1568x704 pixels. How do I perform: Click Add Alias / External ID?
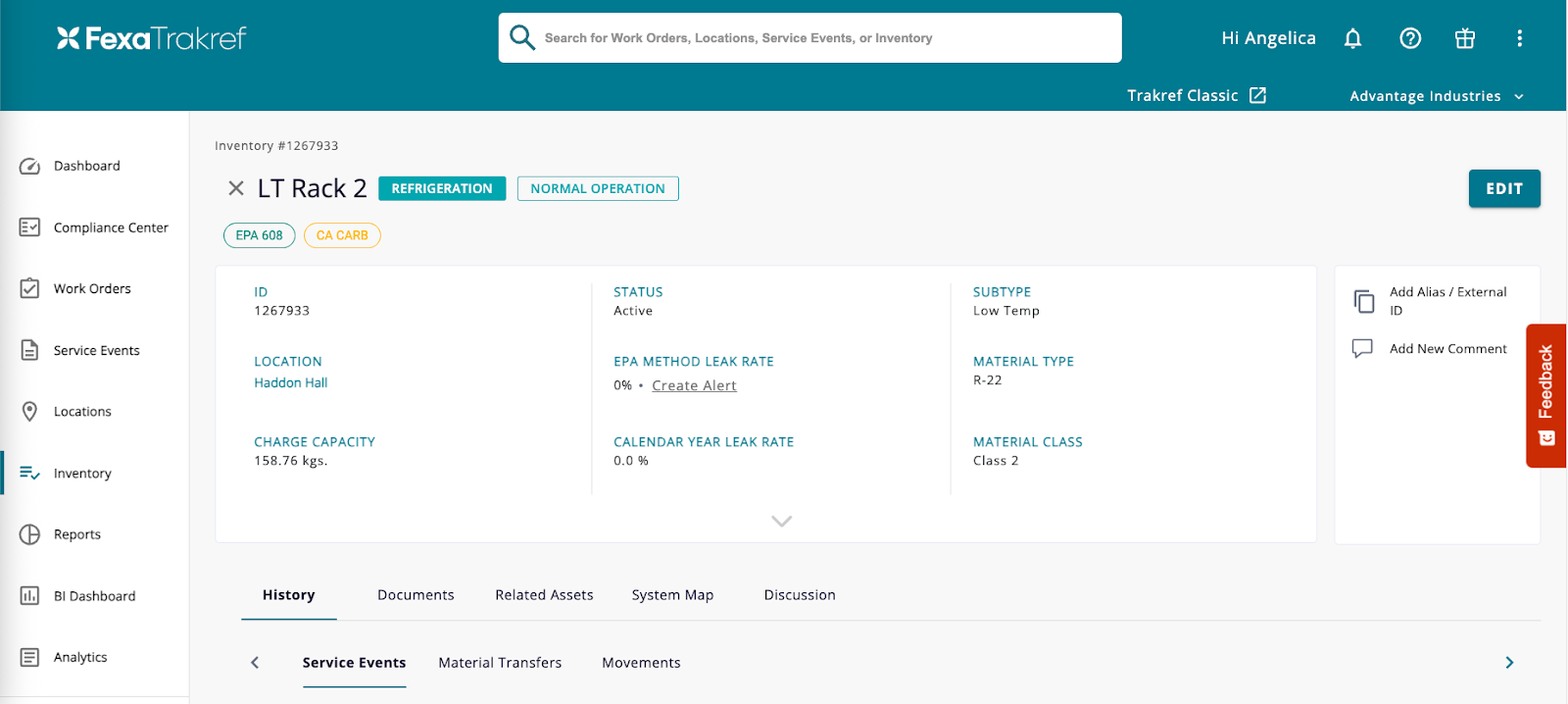[1447, 301]
